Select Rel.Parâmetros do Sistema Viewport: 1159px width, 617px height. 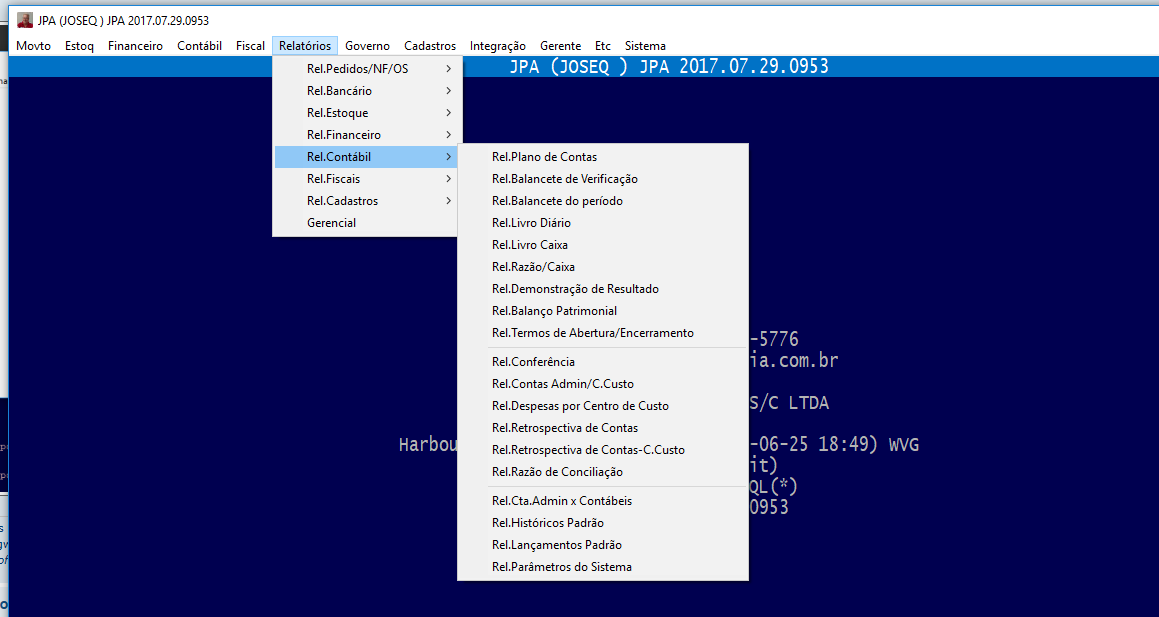point(603,567)
